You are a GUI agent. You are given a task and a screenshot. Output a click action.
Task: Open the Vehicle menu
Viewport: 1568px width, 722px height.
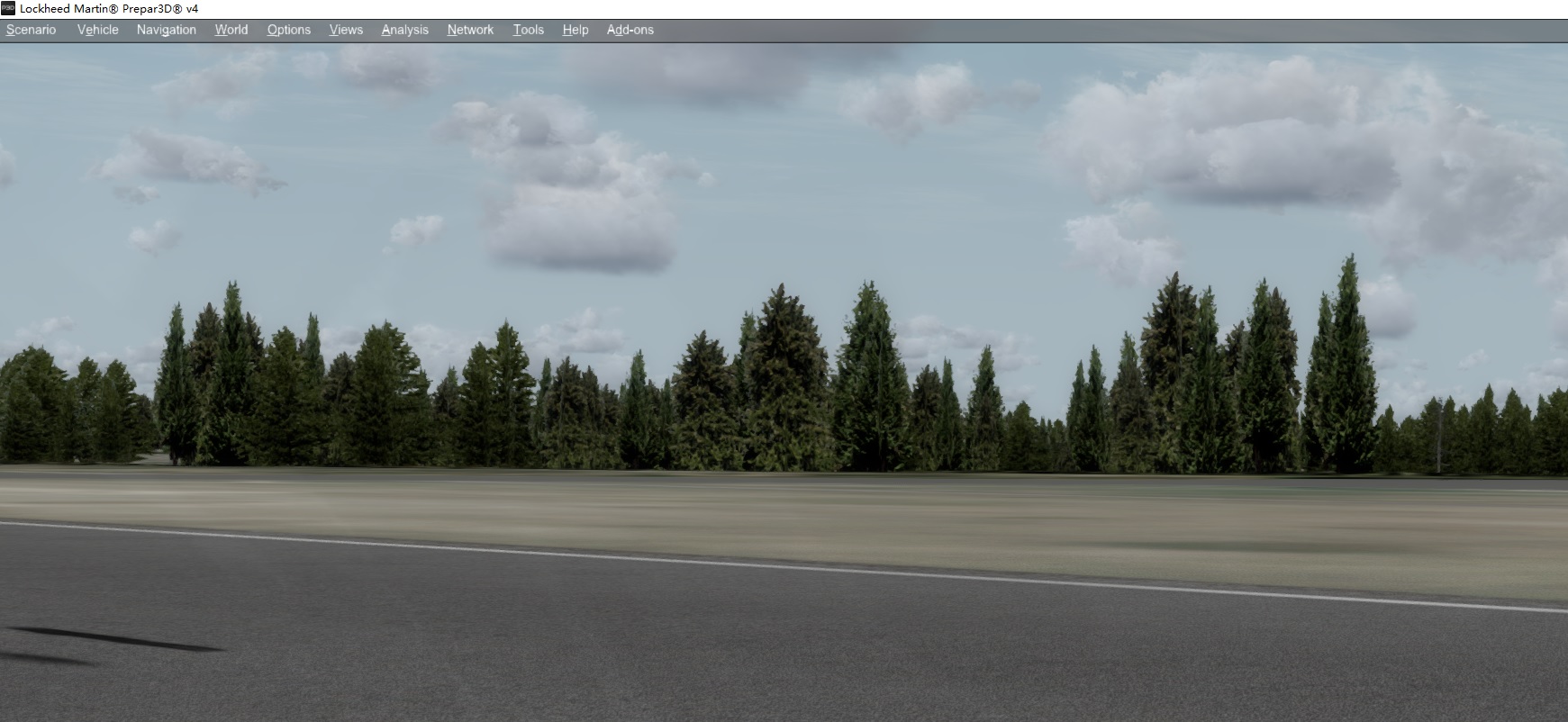click(x=98, y=30)
